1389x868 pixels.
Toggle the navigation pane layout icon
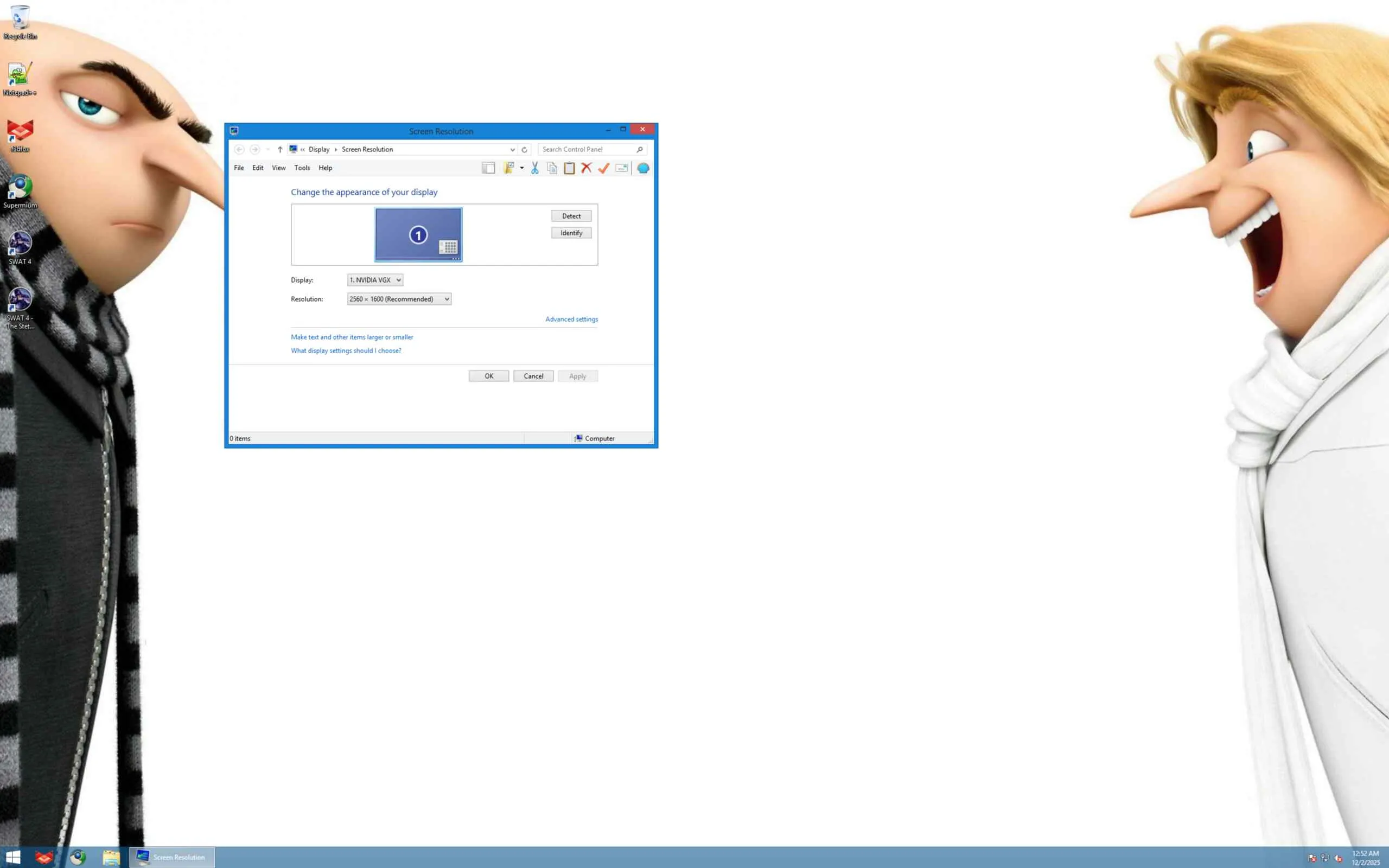(488, 168)
